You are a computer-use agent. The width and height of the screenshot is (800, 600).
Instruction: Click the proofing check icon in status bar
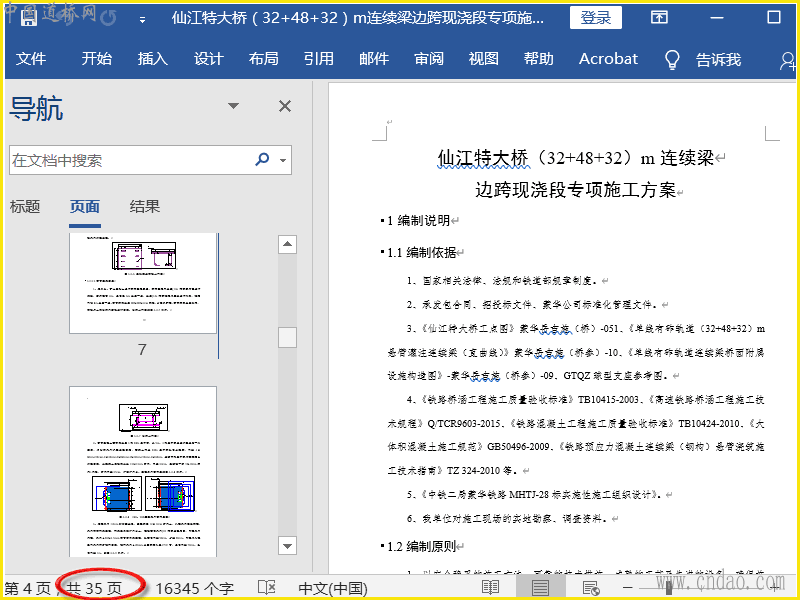[x=266, y=587]
